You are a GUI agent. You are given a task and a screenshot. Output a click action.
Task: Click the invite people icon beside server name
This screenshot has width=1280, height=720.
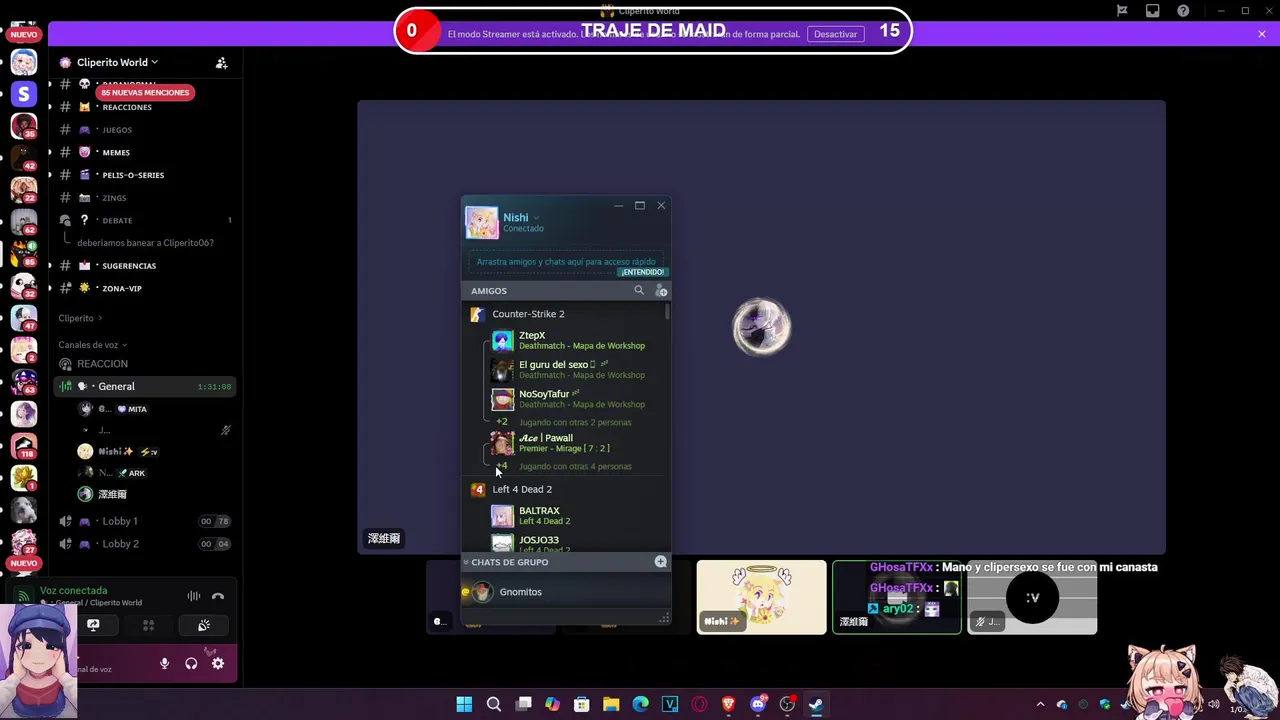point(221,62)
